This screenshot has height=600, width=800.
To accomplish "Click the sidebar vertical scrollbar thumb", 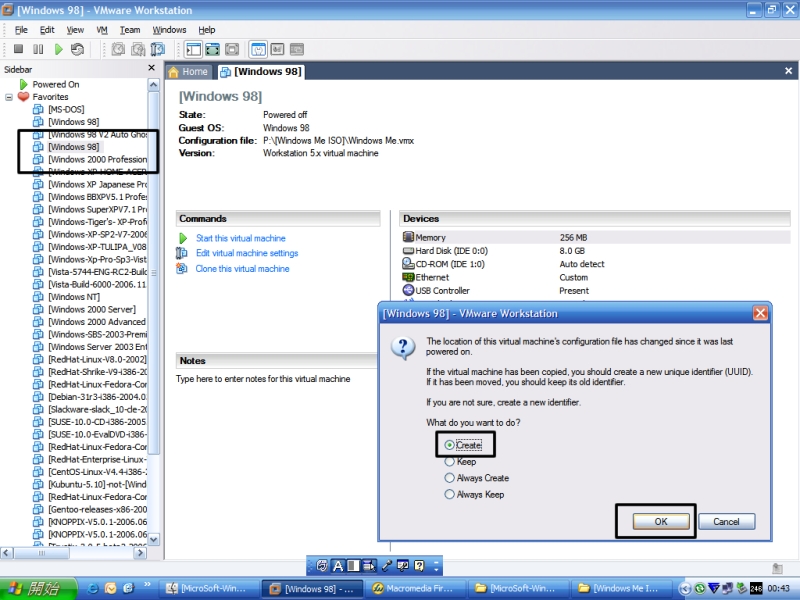I will click(x=154, y=272).
